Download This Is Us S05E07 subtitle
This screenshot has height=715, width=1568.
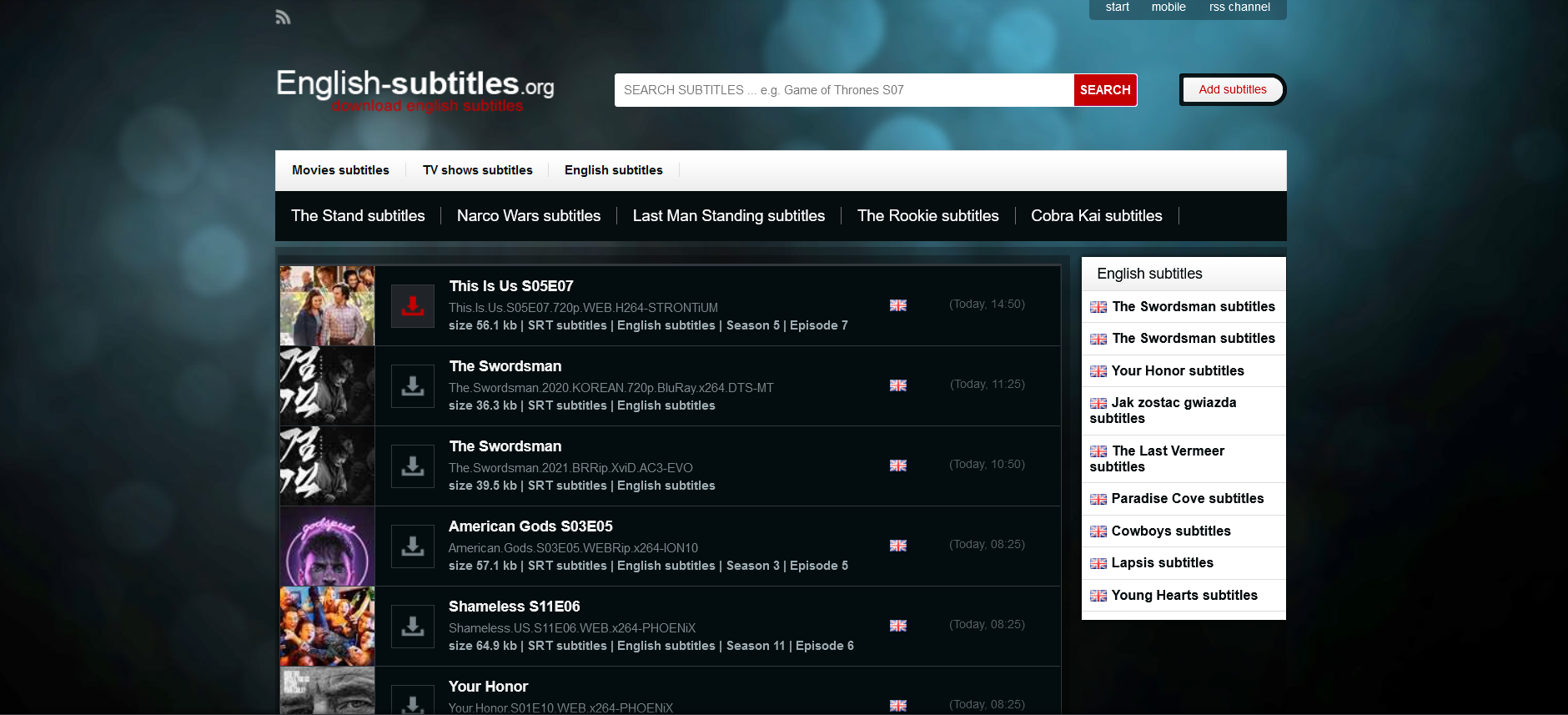click(x=413, y=306)
